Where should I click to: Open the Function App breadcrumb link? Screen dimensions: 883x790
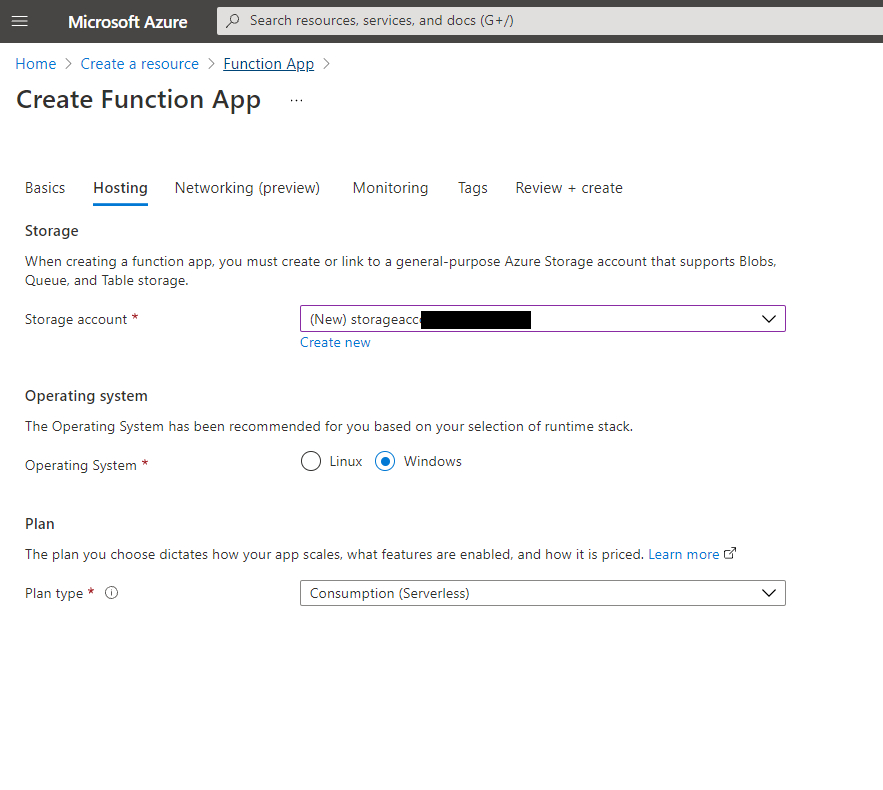pyautogui.click(x=269, y=64)
